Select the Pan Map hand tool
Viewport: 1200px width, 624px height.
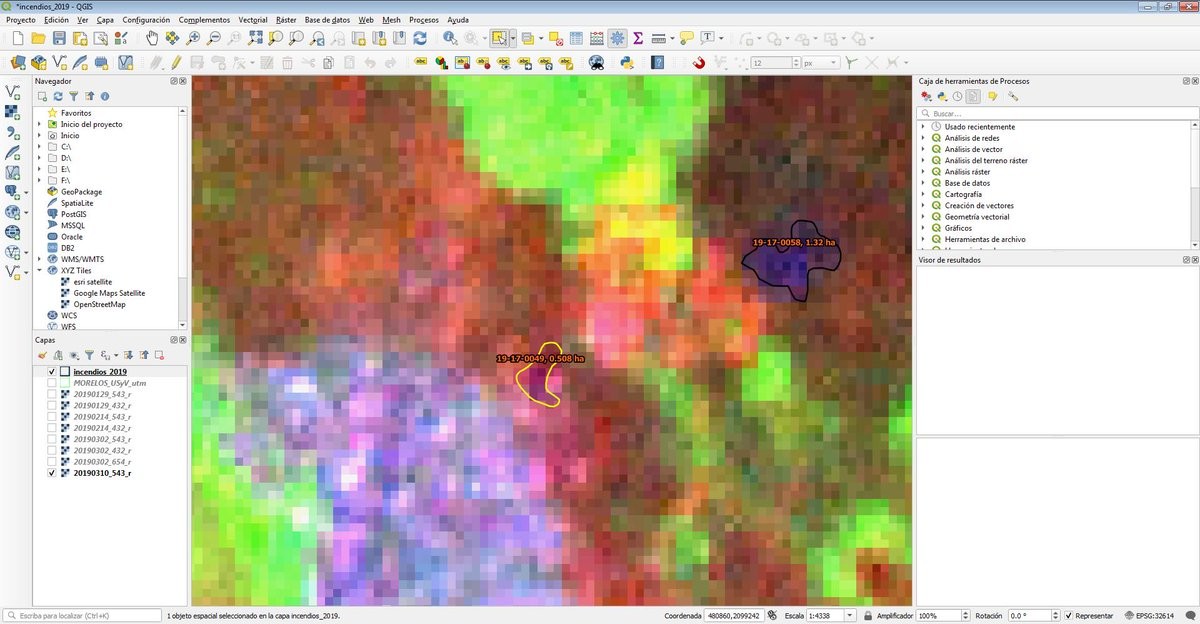(152, 38)
